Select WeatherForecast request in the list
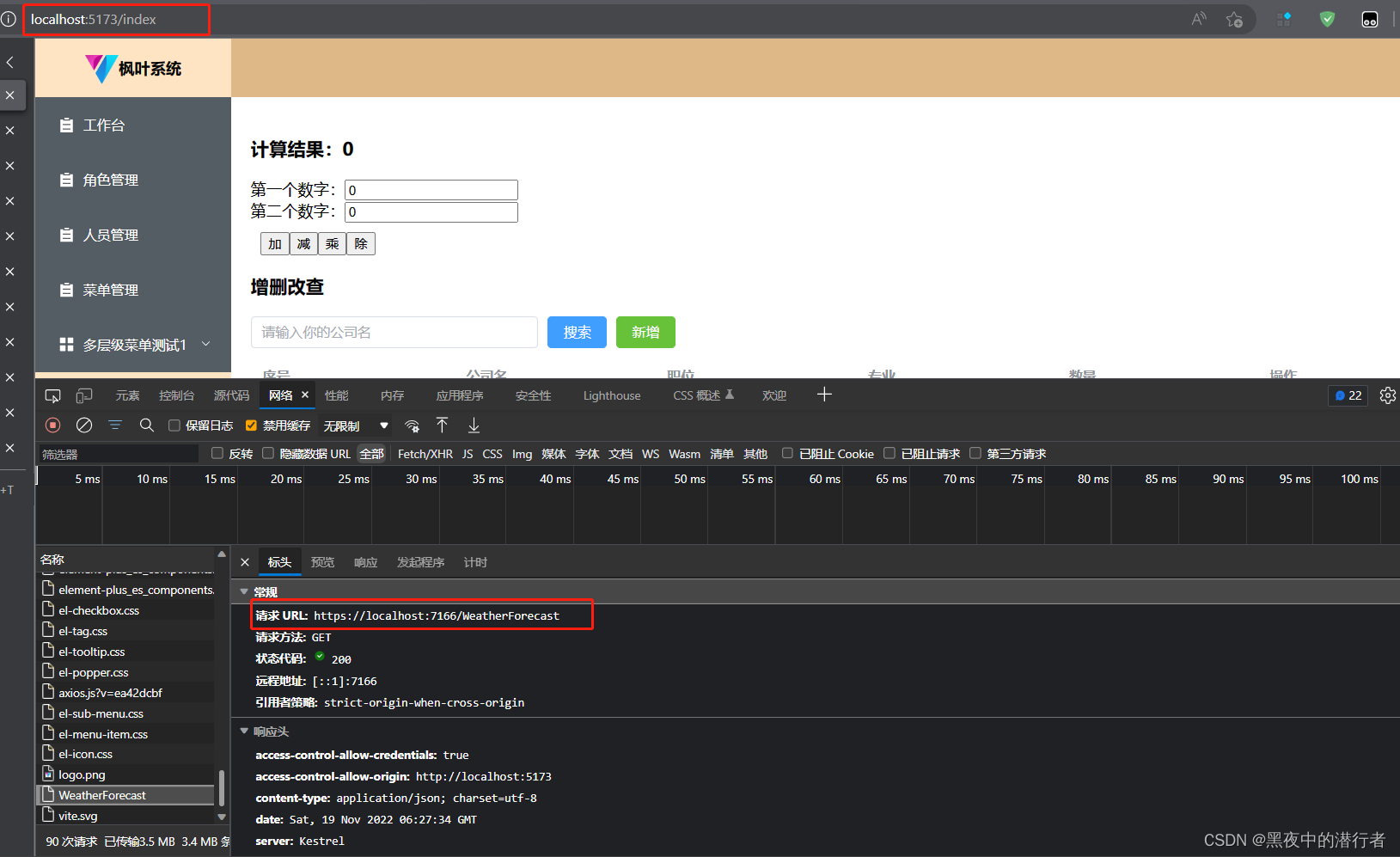 coord(126,795)
